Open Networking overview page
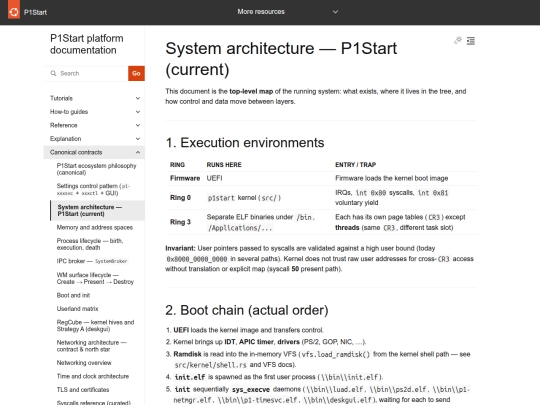Image resolution: width=540 pixels, height=405 pixels. [84, 363]
